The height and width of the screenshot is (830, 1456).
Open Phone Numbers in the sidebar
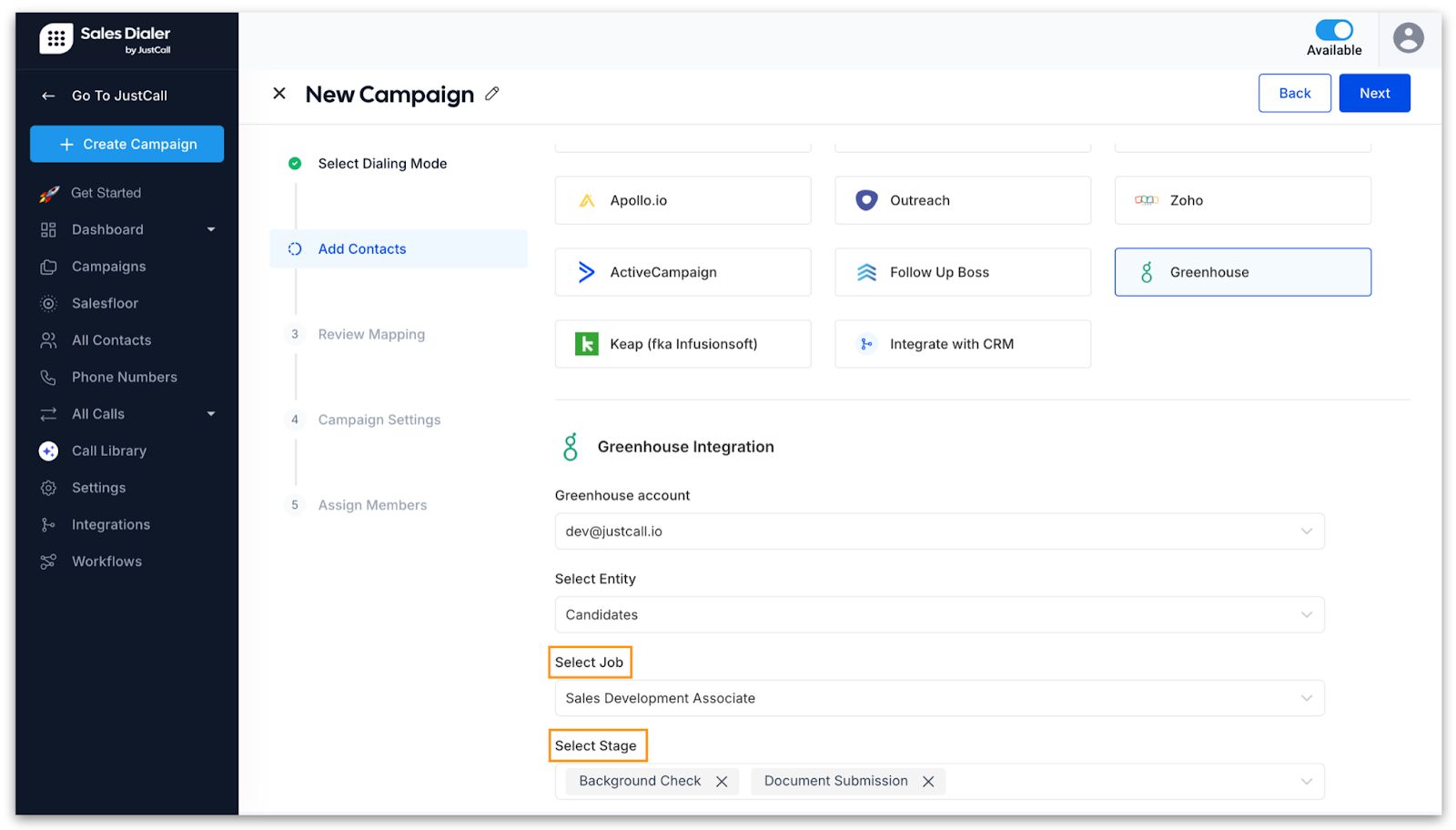(125, 377)
